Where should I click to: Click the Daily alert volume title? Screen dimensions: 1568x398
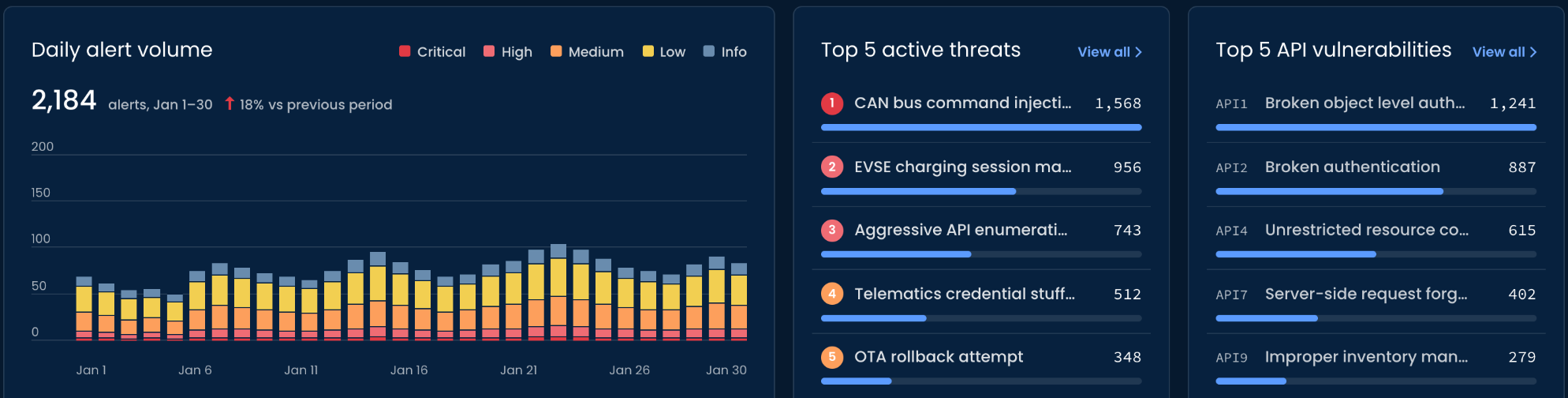click(122, 50)
